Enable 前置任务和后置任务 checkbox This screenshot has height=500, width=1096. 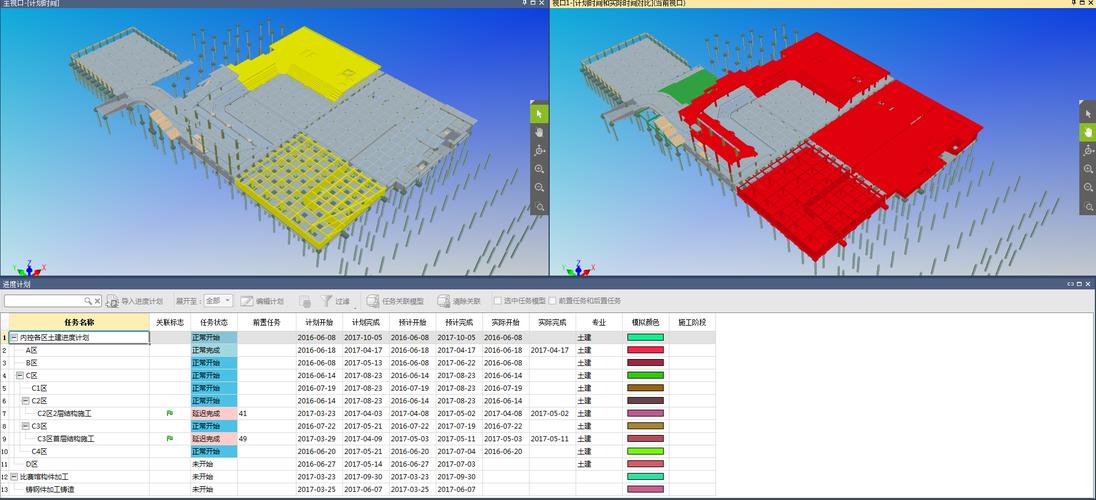click(552, 301)
